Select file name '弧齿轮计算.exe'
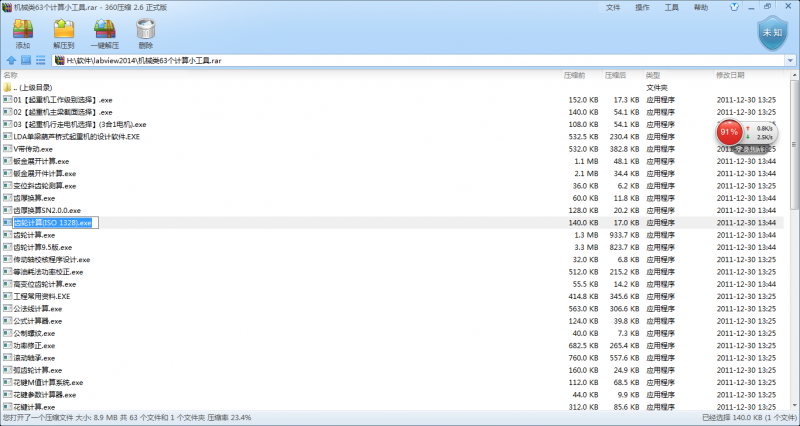 [x=38, y=370]
